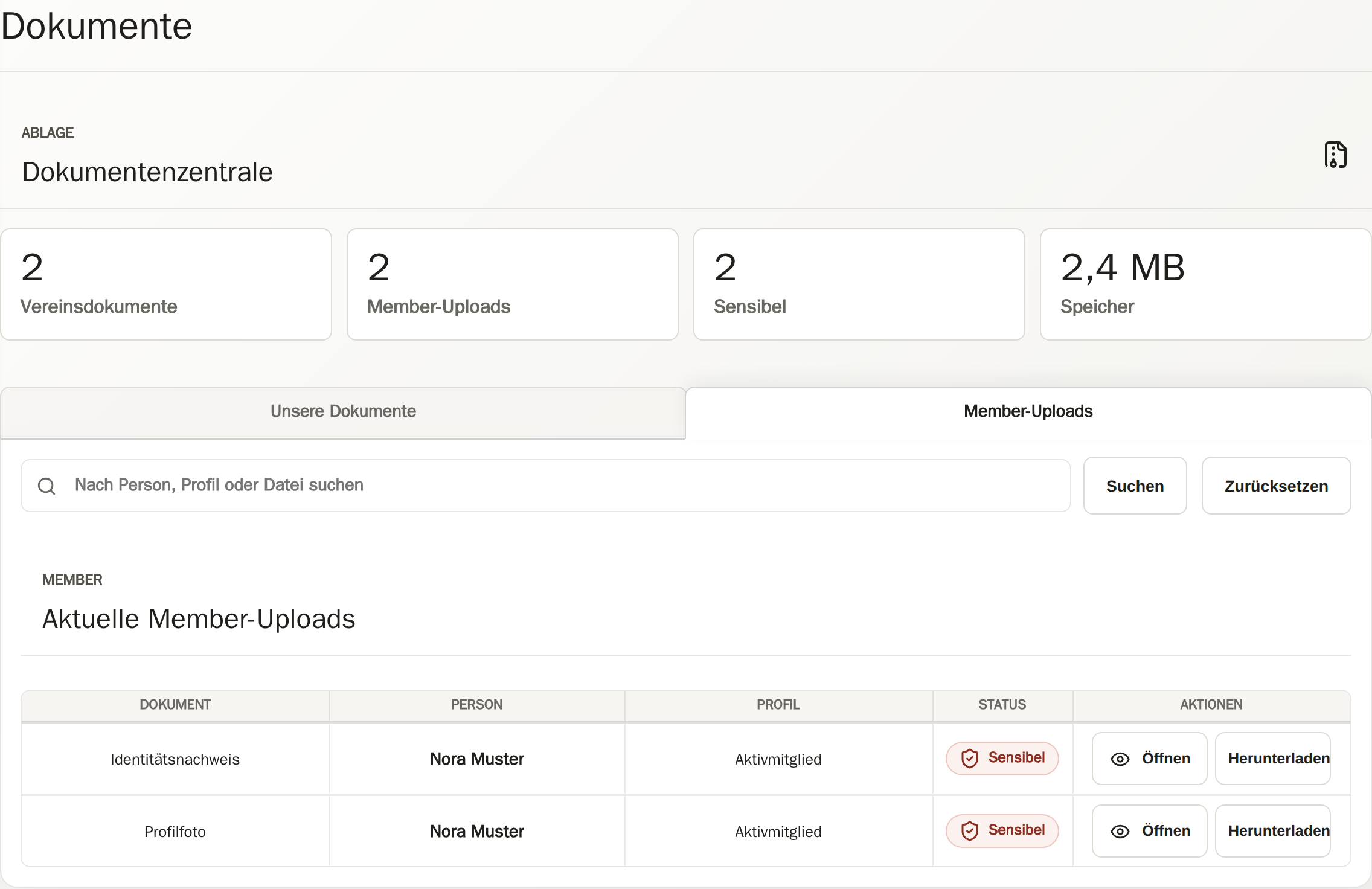The height and width of the screenshot is (889, 1372).
Task: Download the Profilfoto file
Action: click(x=1272, y=831)
